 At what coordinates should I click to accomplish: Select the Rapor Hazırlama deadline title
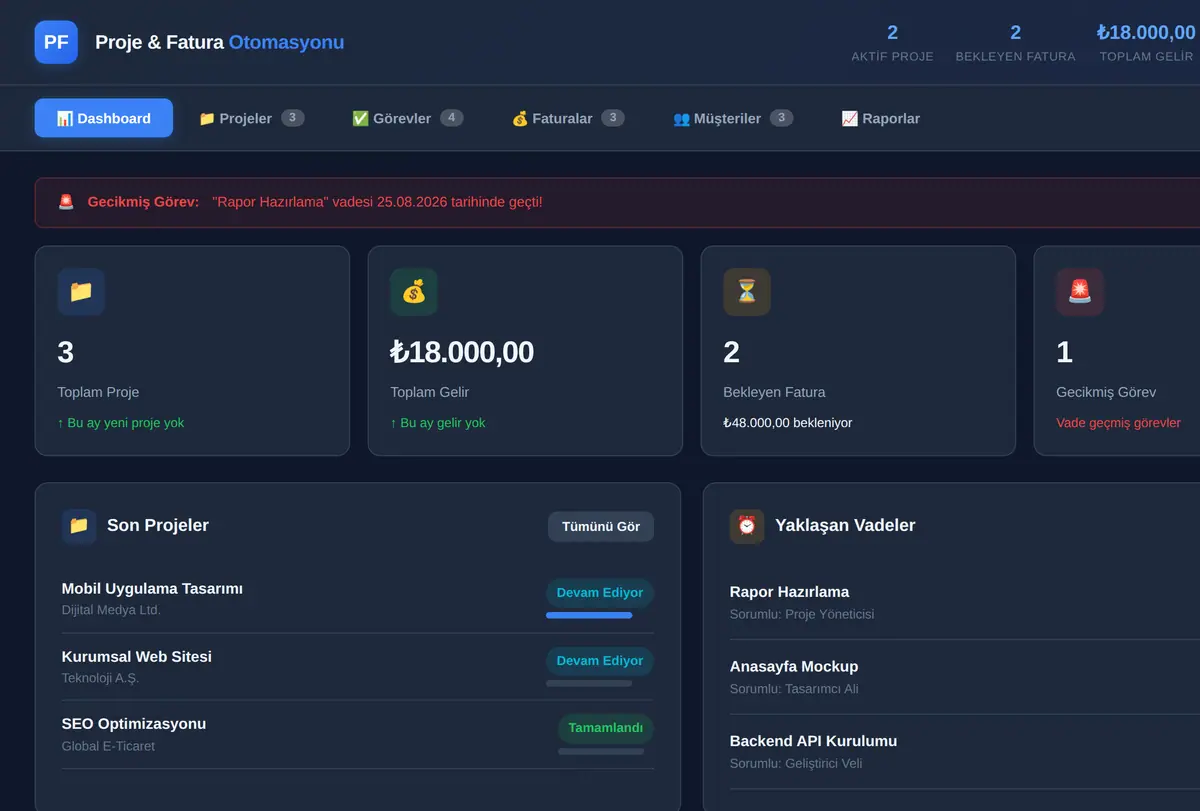click(790, 591)
